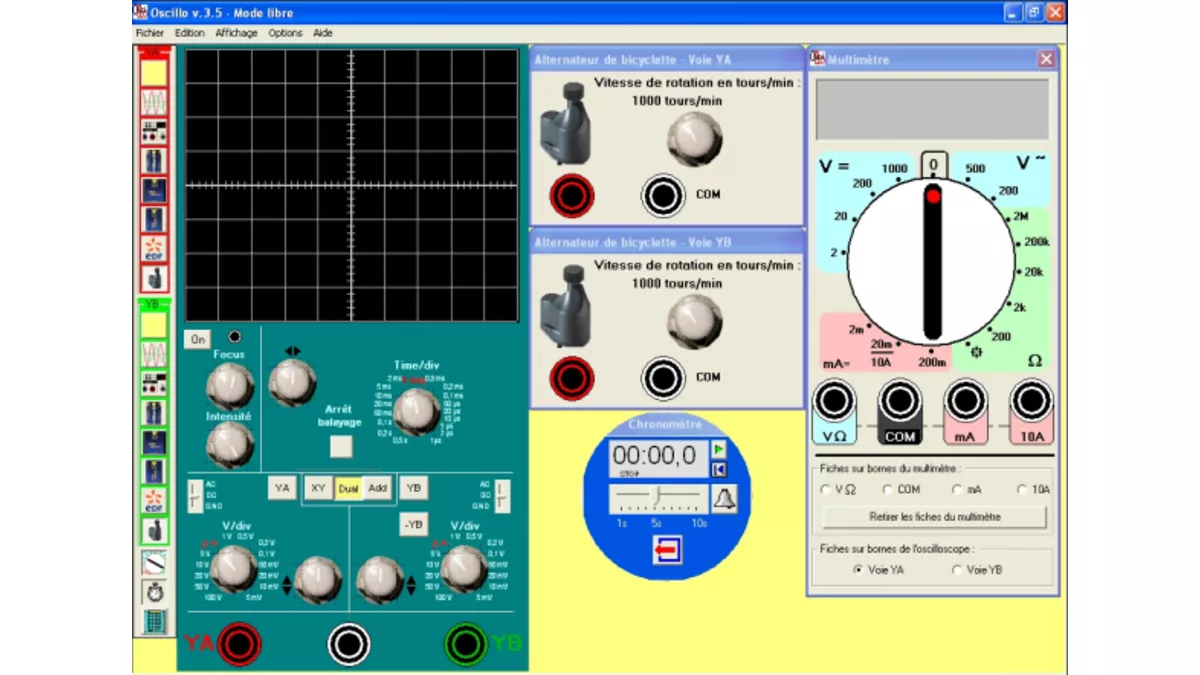Open the Options menu
This screenshot has height=675, width=1200.
285,33
